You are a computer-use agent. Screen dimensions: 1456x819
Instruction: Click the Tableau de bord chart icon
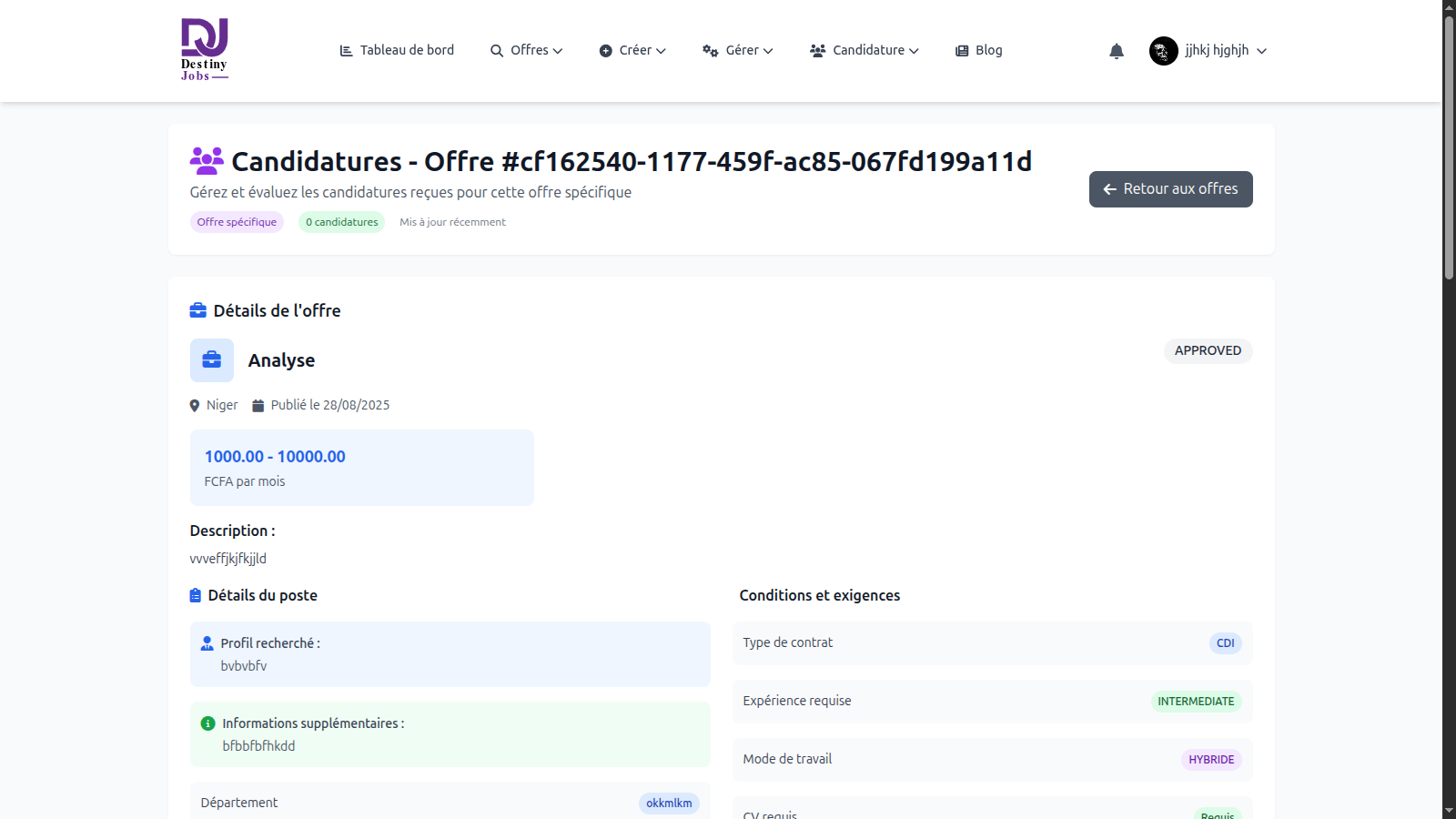347,51
